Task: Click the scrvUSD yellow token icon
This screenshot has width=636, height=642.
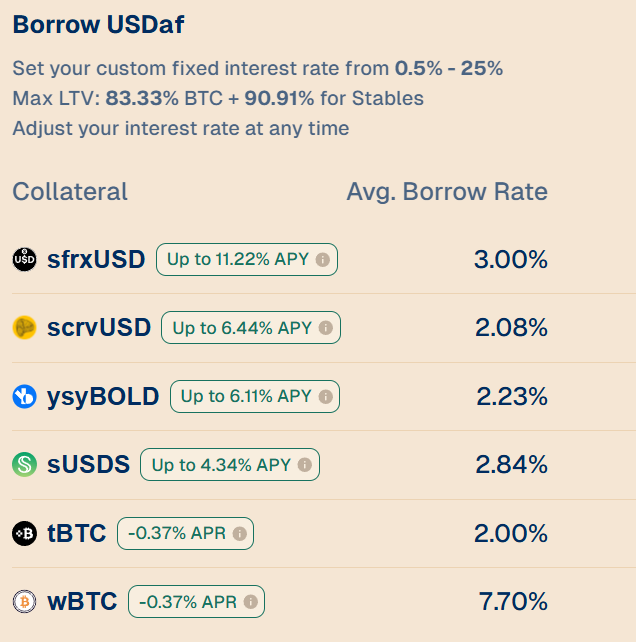Action: (25, 328)
